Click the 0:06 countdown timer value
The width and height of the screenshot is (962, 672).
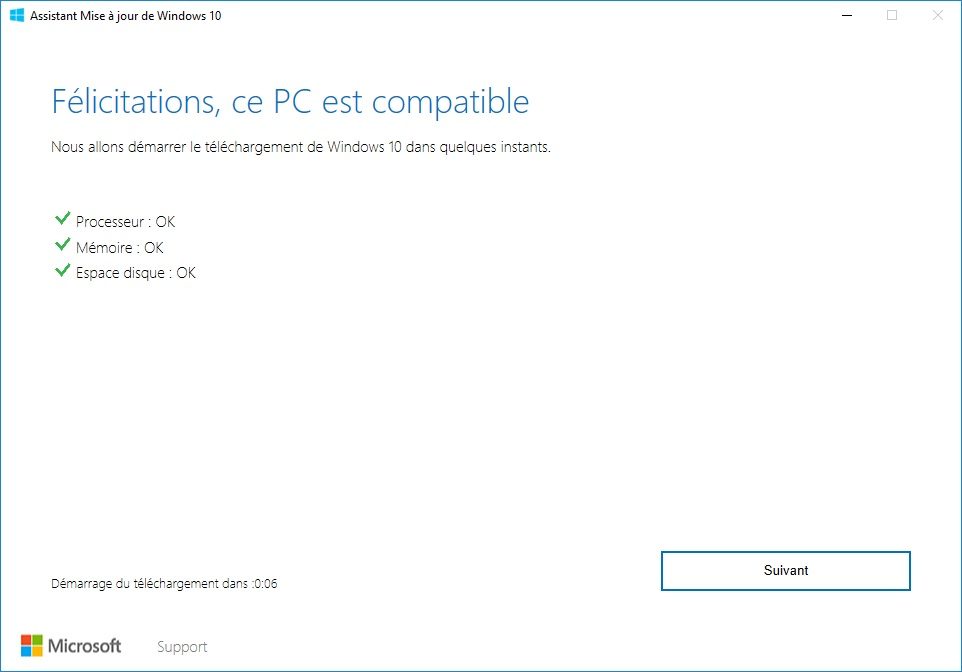coord(265,584)
